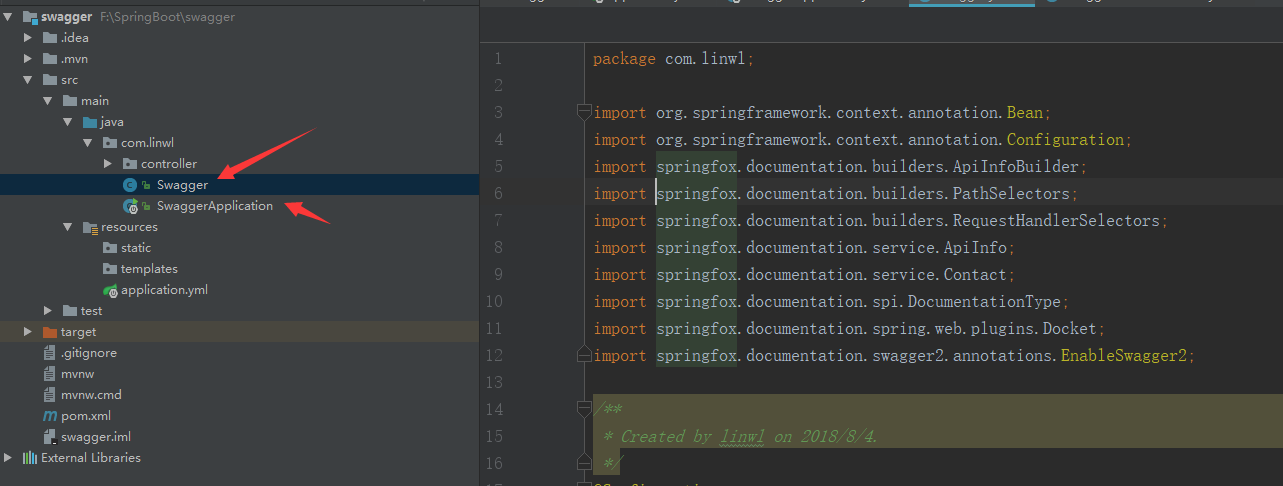The image size is (1283, 486).
Task: Click 'ApiInfoBuilder' in the editor
Action: coord(1015,167)
